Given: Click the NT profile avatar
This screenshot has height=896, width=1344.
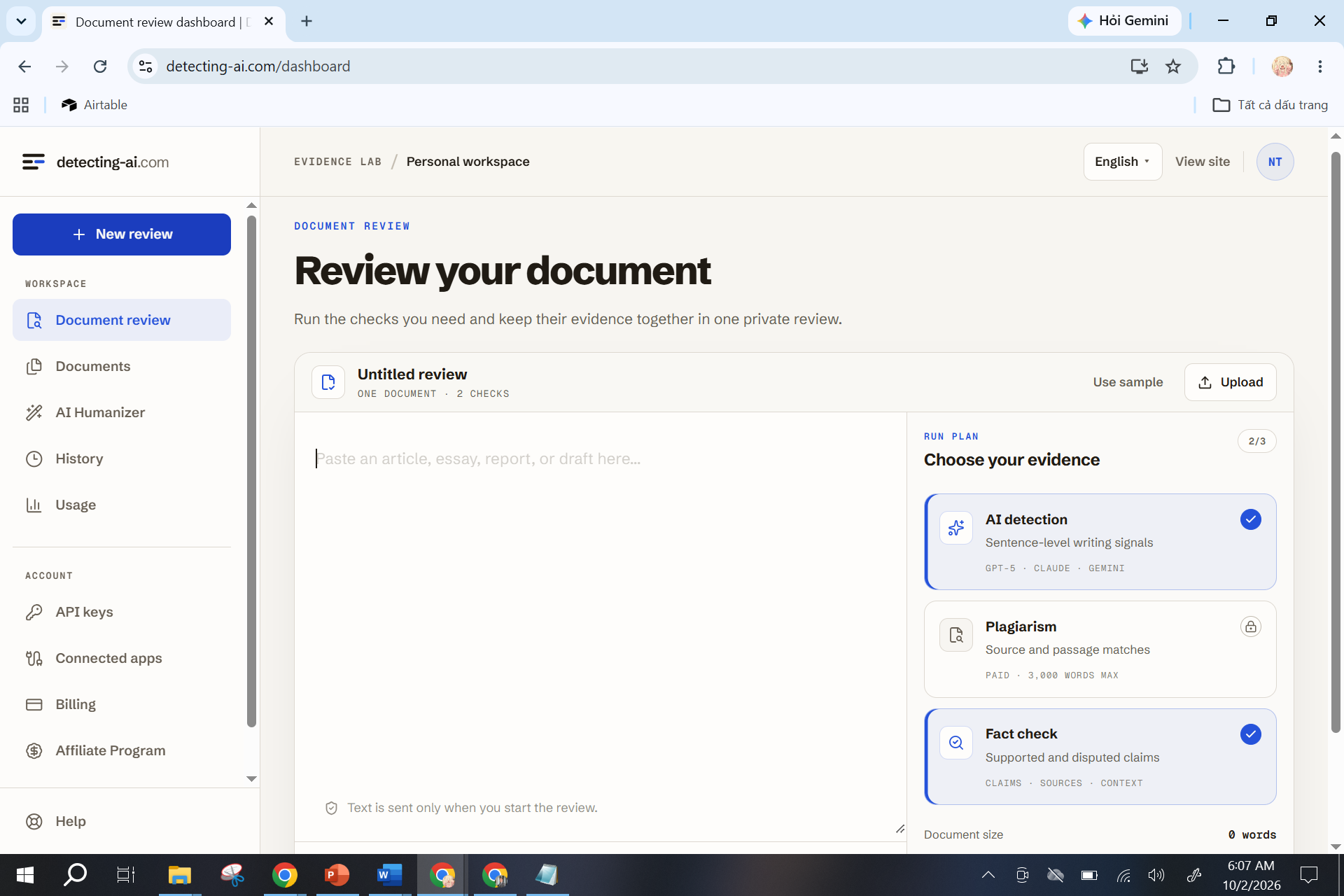Looking at the screenshot, I should (x=1275, y=162).
